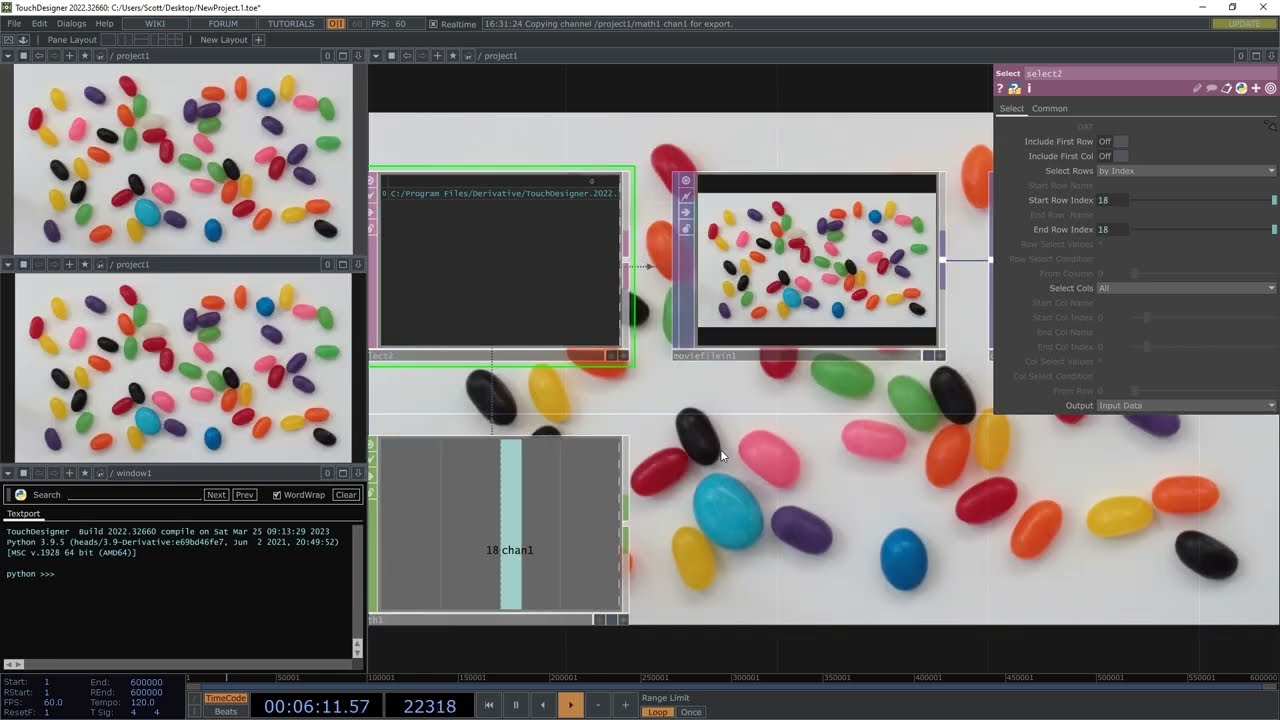
Task: Switch to the Common parameter tab
Action: coord(1050,109)
